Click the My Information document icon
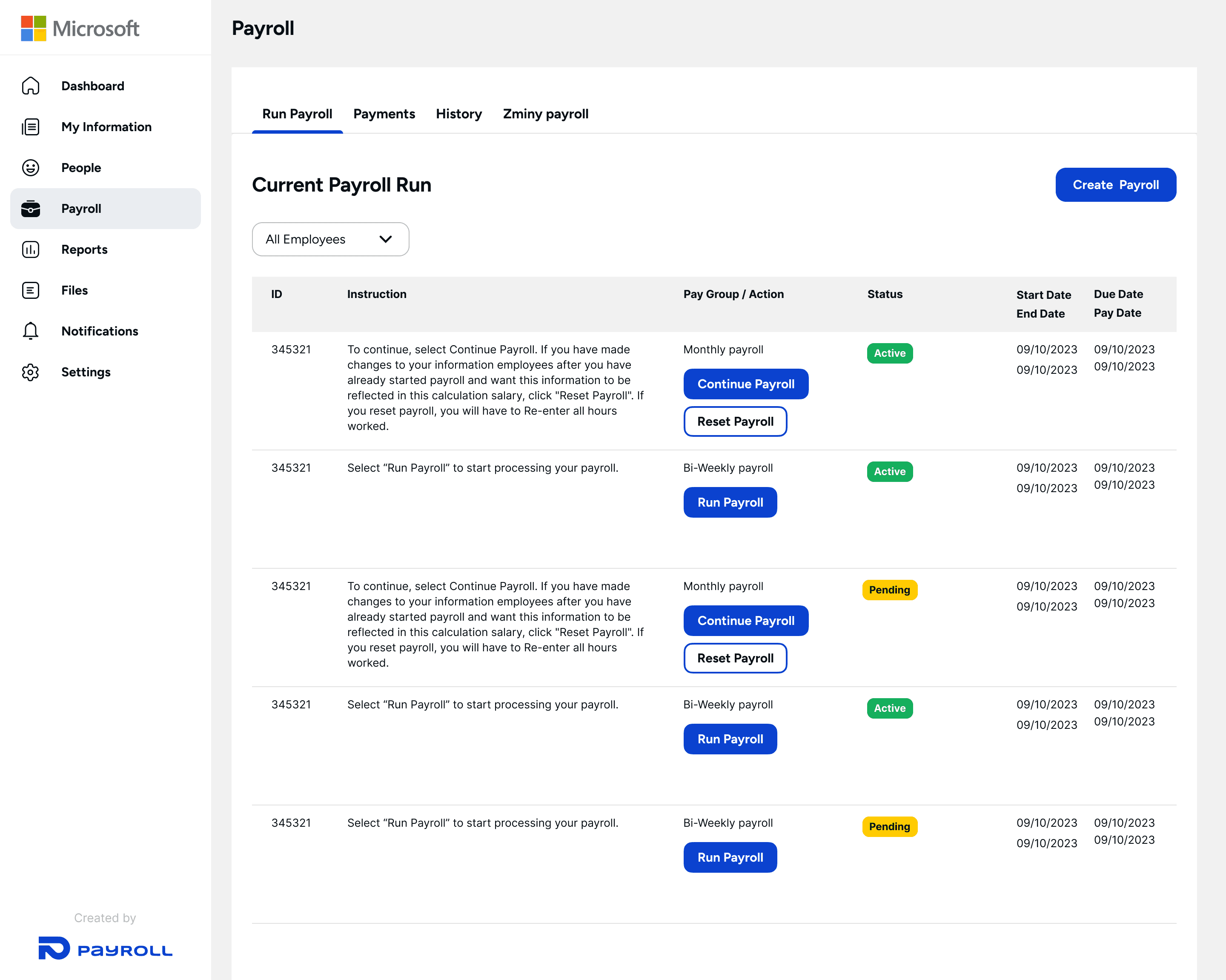Viewport: 1226px width, 980px height. 31,127
